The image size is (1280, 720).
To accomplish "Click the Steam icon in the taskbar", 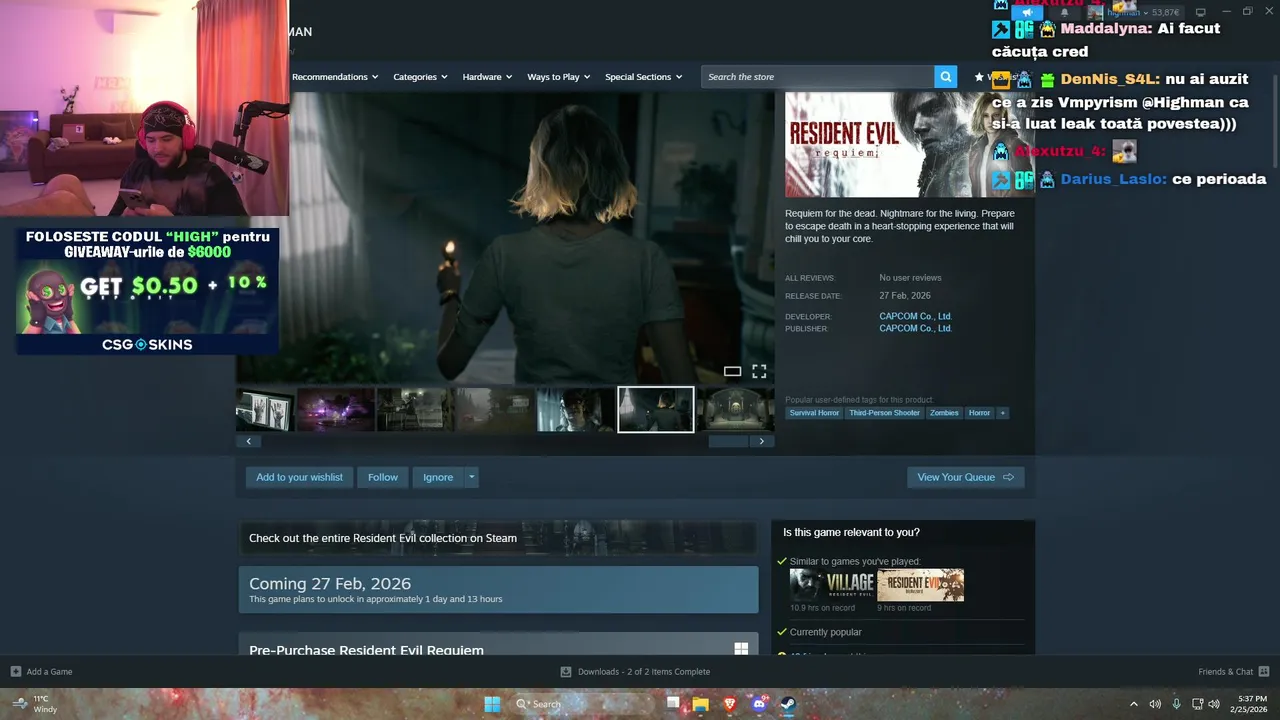I will tap(787, 704).
